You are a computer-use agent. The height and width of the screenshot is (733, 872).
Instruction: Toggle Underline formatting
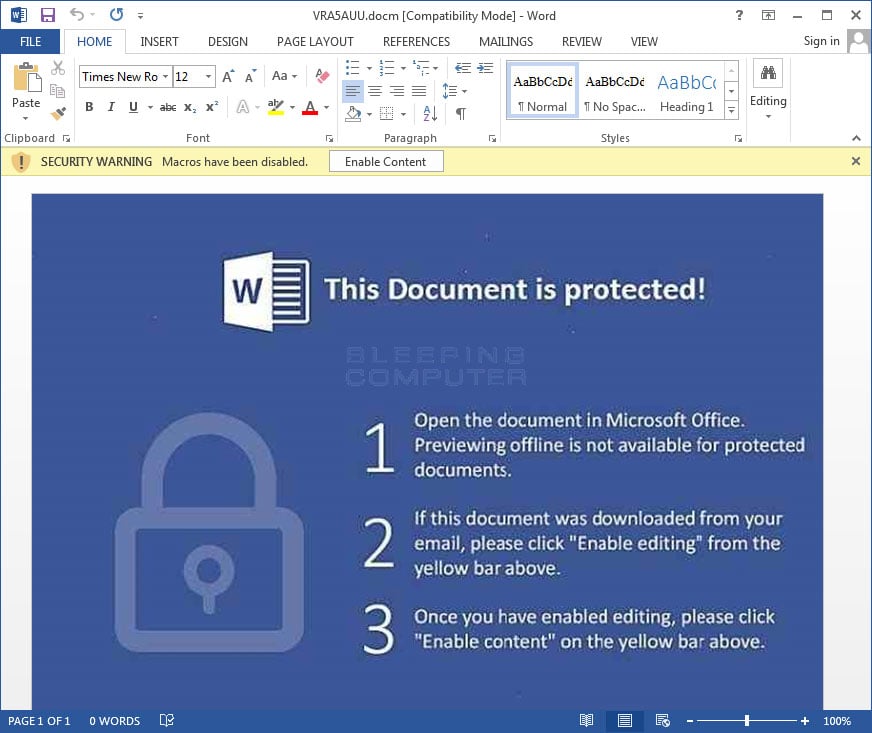click(133, 107)
